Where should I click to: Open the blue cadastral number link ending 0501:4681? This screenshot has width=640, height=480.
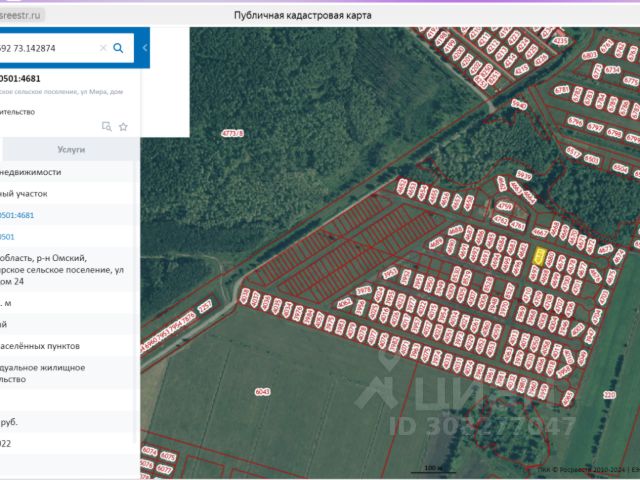point(17,215)
